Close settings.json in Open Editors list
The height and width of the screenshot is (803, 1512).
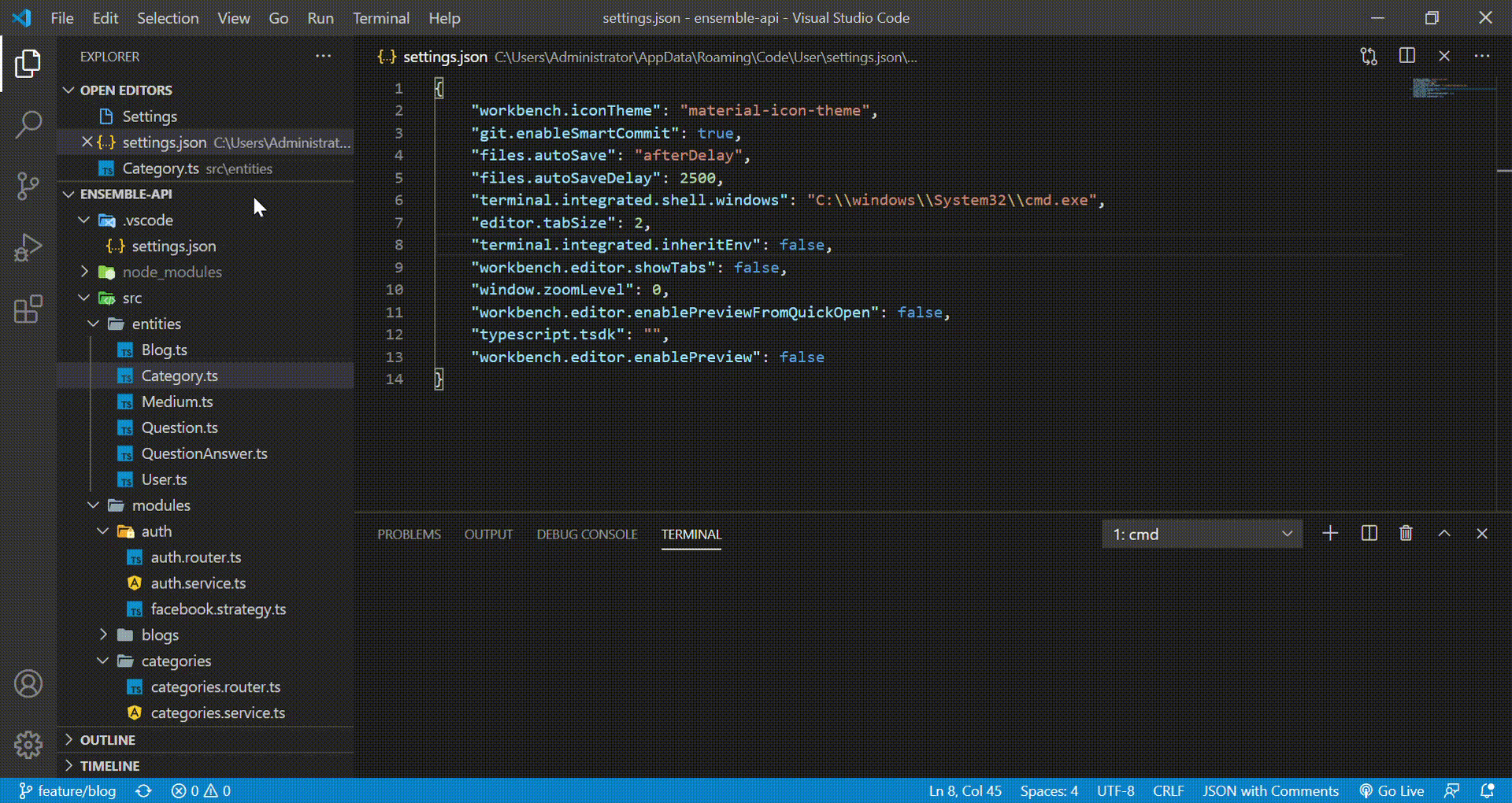[87, 142]
